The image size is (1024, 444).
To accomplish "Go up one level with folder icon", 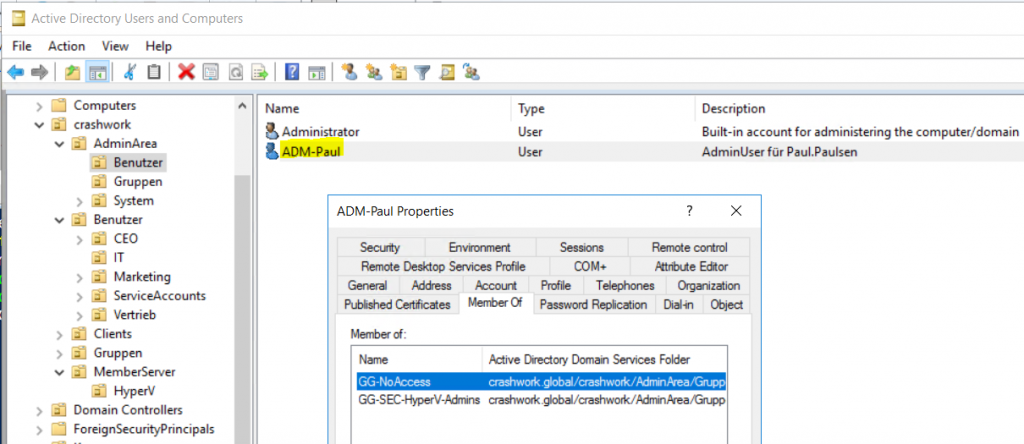I will click(72, 72).
